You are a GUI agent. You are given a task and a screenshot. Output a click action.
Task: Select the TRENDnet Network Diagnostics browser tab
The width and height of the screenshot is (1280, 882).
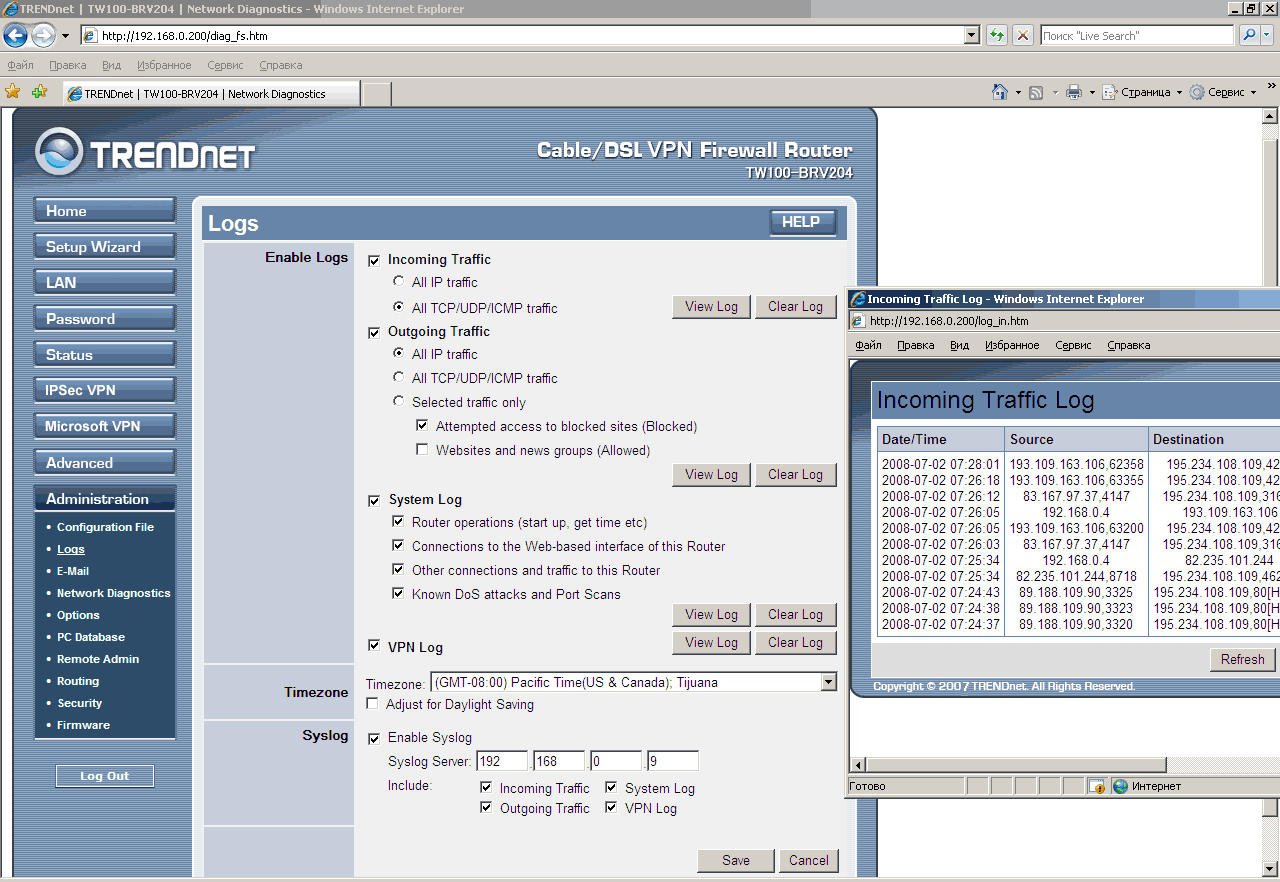tap(210, 94)
